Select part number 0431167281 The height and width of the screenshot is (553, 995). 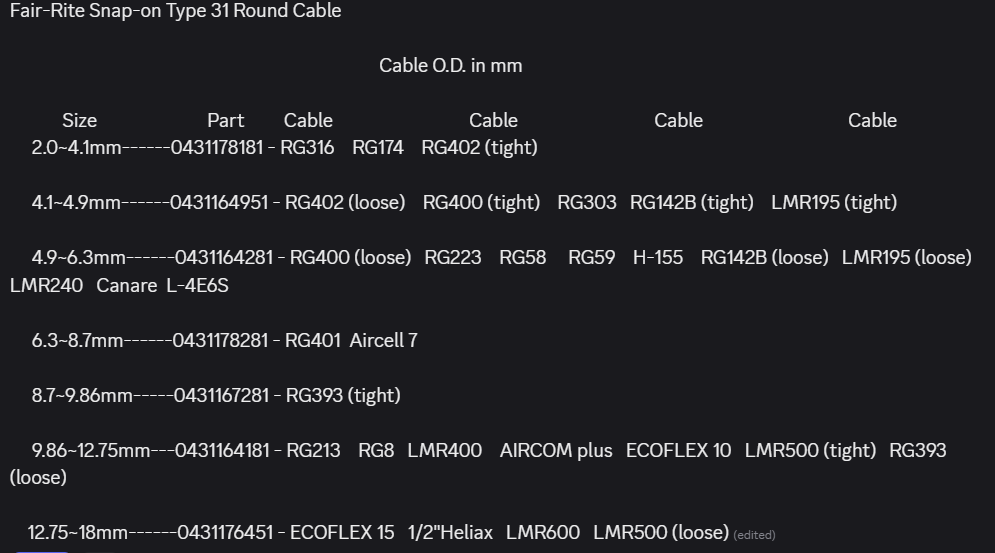221,396
